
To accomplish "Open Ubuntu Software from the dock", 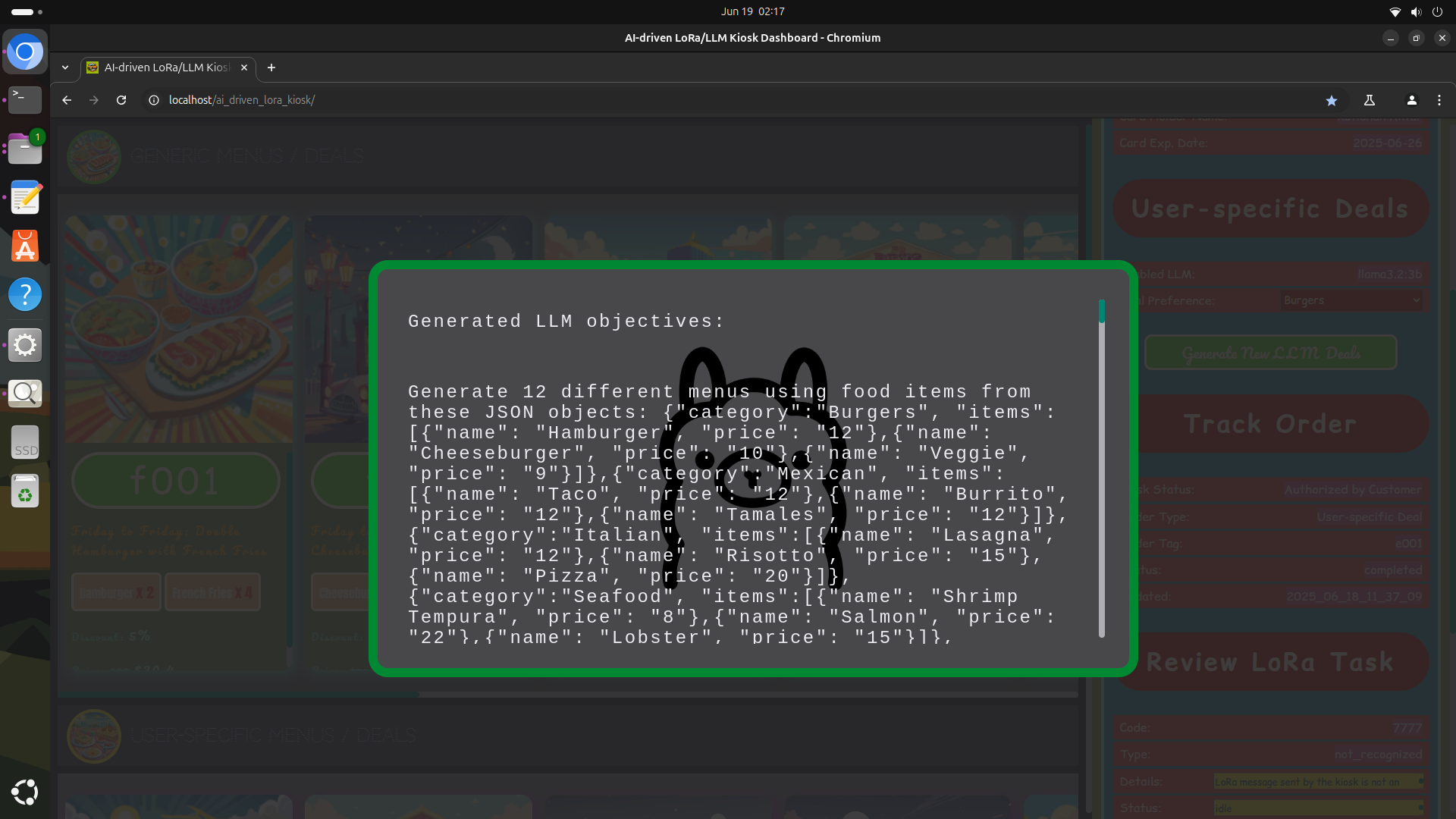I will click(25, 246).
